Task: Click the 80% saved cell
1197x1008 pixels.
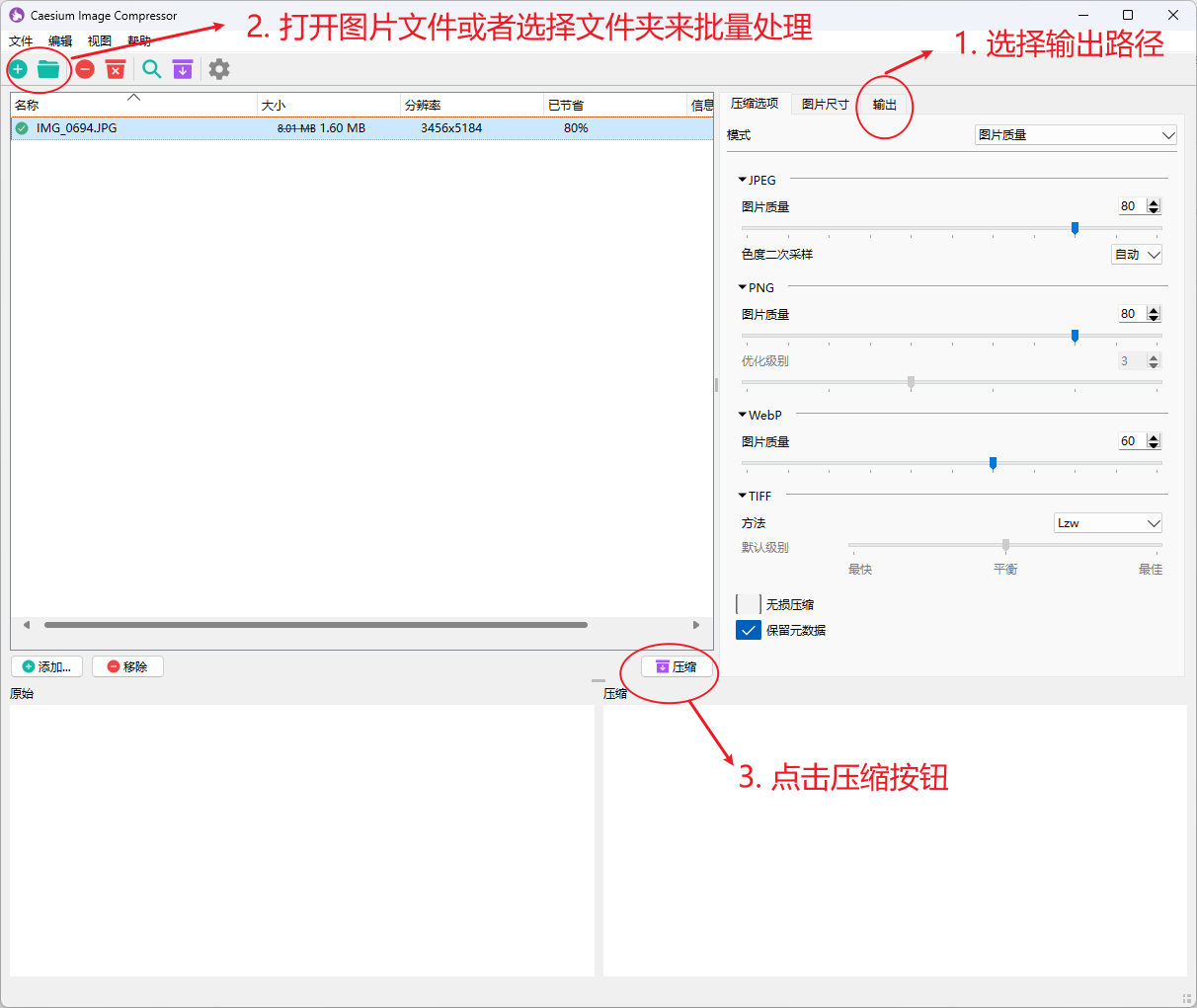Action: [x=576, y=128]
